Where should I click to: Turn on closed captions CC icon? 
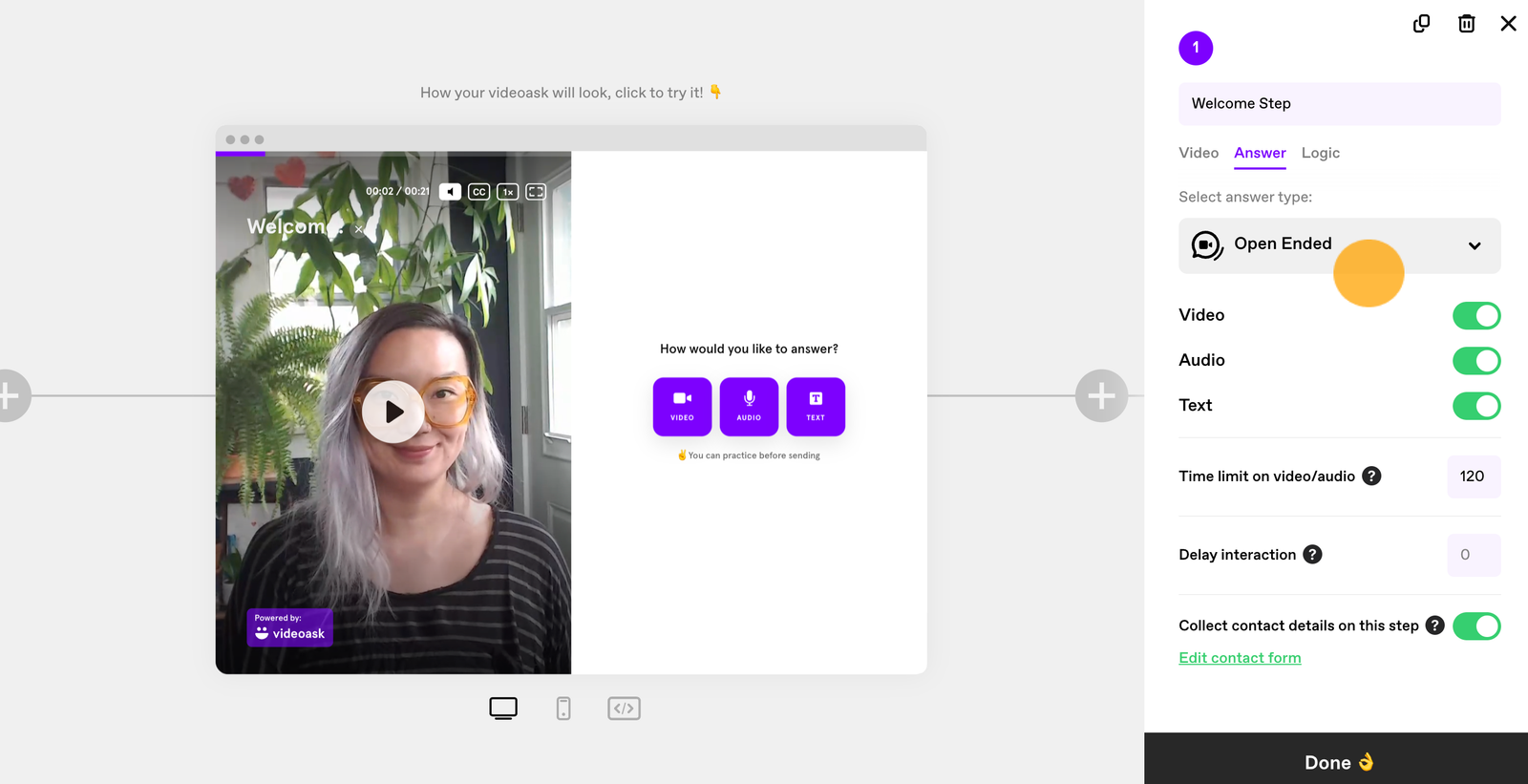tap(478, 191)
